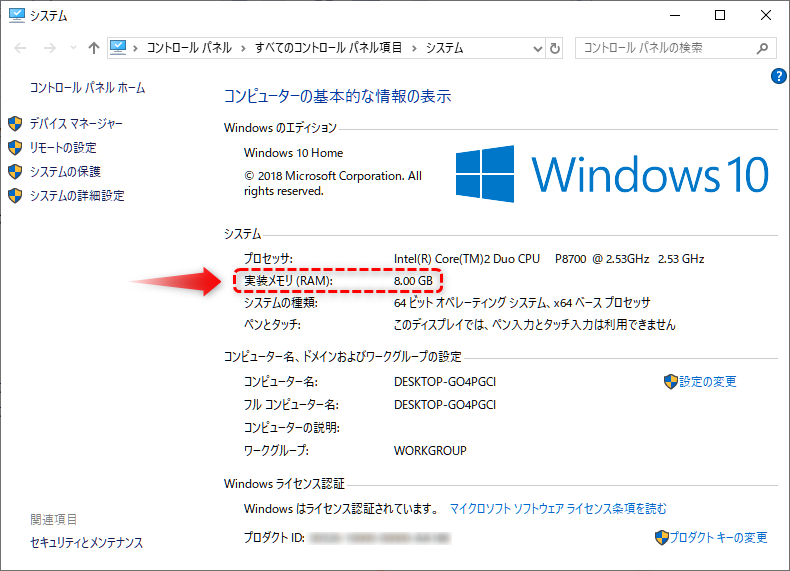The image size is (790, 571).
Task: Select システム breadcrumb in address bar
Action: [444, 48]
